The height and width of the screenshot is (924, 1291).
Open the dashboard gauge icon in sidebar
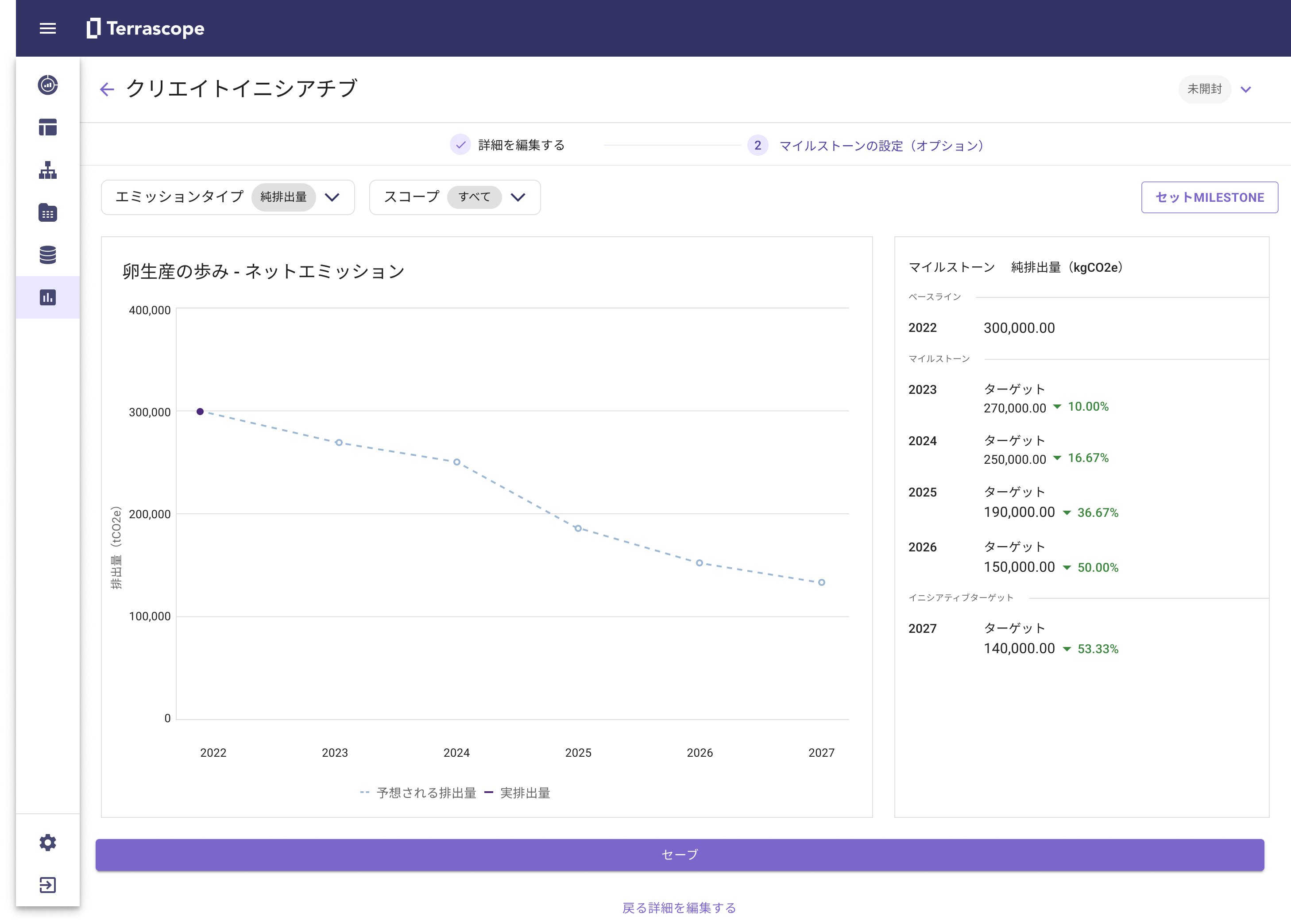pyautogui.click(x=48, y=85)
